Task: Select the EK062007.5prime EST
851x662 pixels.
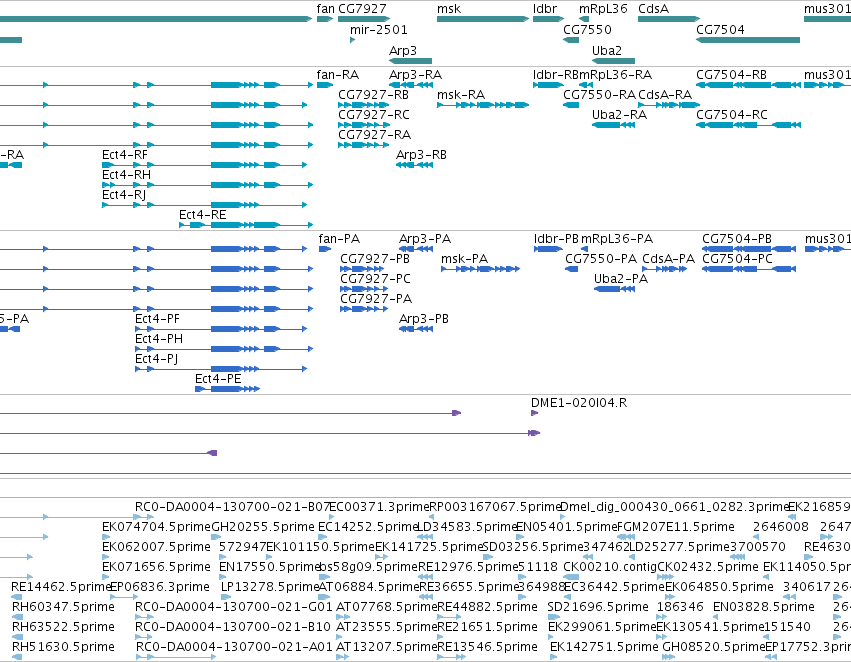Action: click(x=107, y=557)
